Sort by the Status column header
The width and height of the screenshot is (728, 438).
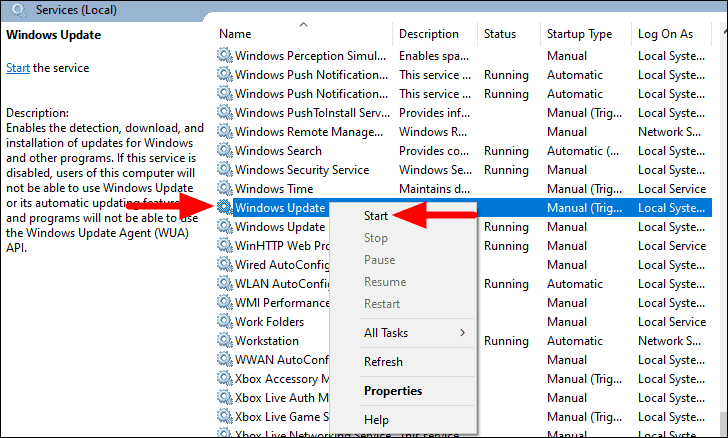(500, 34)
